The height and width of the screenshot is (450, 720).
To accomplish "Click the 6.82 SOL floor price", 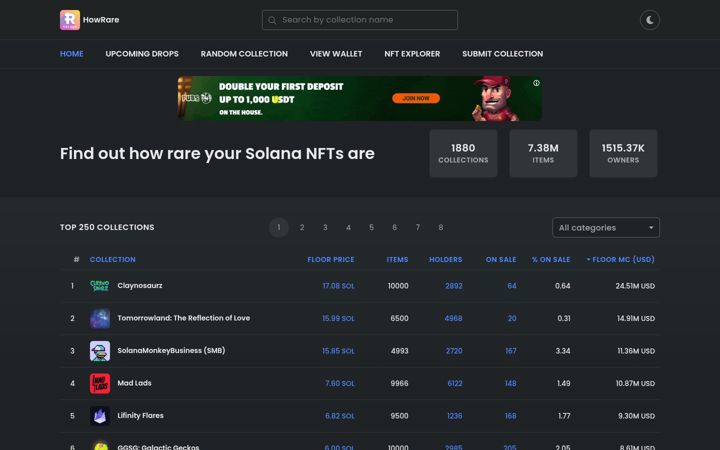I will 340,416.
